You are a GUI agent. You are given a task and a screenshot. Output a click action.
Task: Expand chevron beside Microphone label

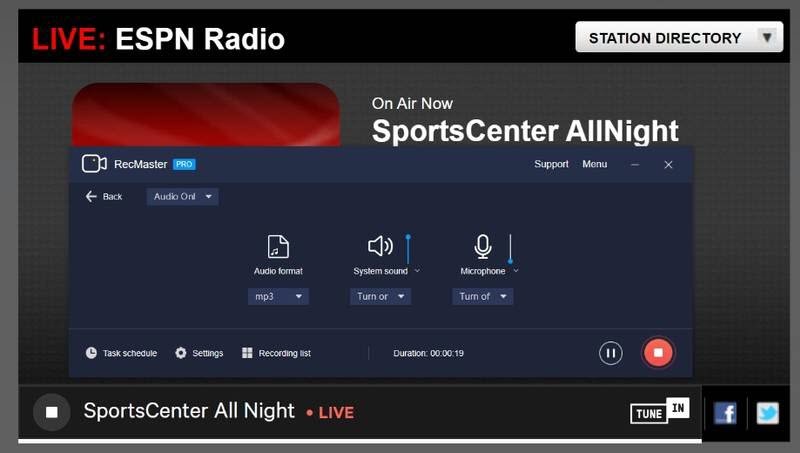pyautogui.click(x=516, y=271)
